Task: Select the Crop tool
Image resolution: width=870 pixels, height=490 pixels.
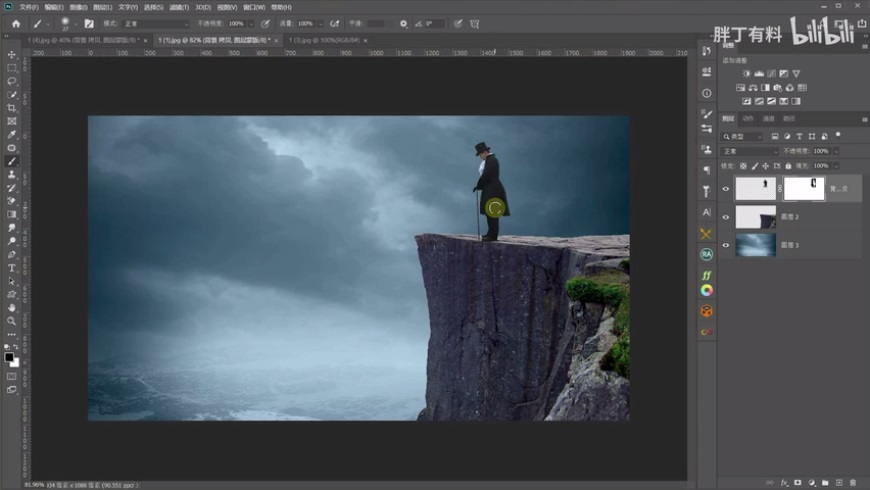Action: click(12, 108)
